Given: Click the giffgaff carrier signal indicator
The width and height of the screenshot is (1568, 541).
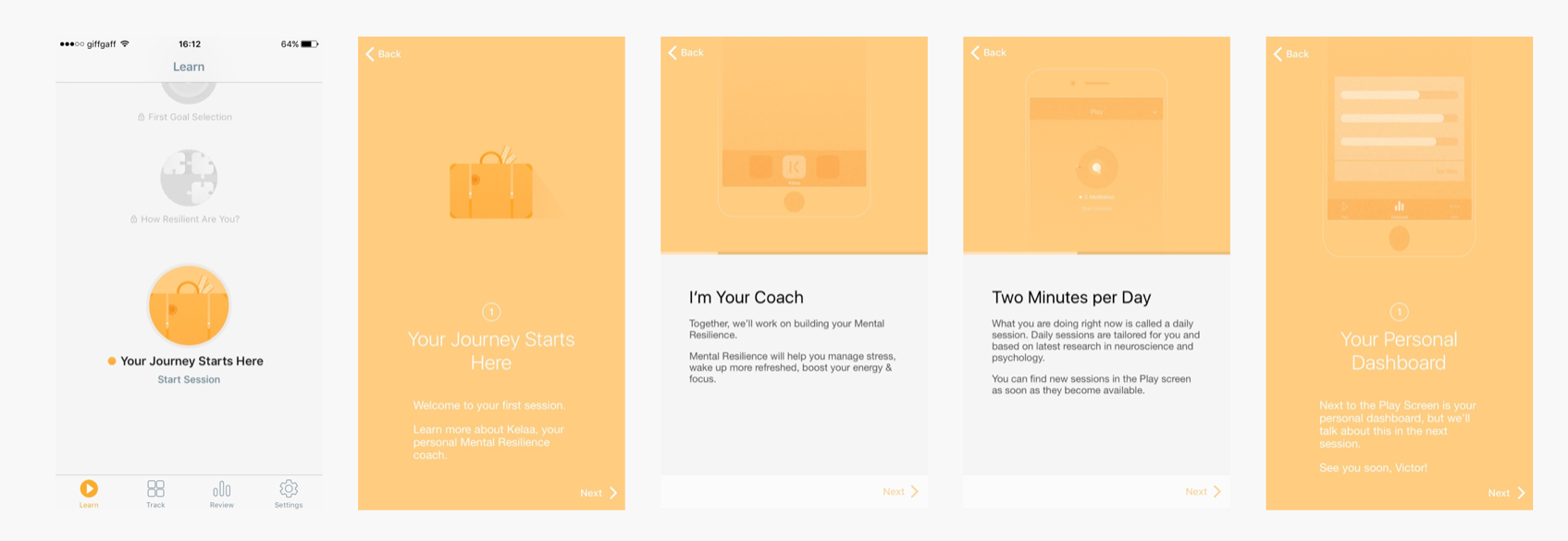Looking at the screenshot, I should click(94, 44).
